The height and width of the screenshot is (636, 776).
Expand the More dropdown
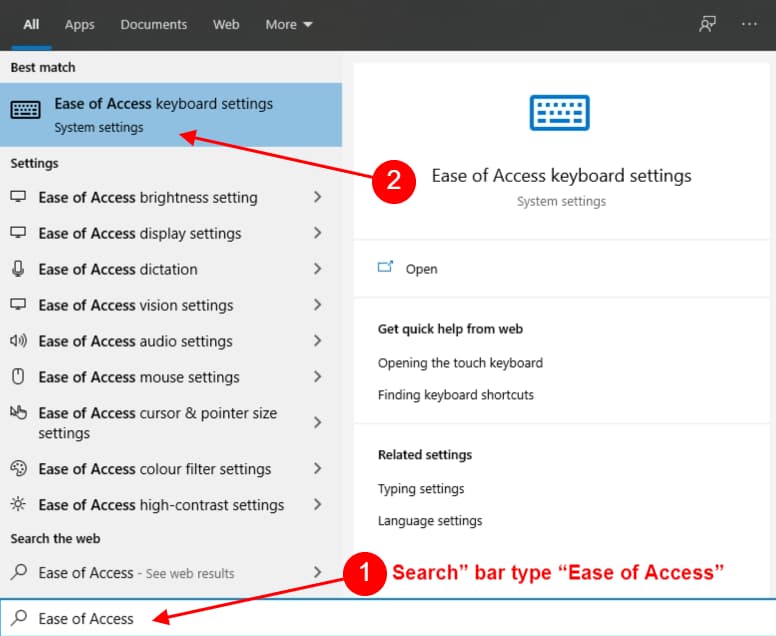click(x=289, y=24)
